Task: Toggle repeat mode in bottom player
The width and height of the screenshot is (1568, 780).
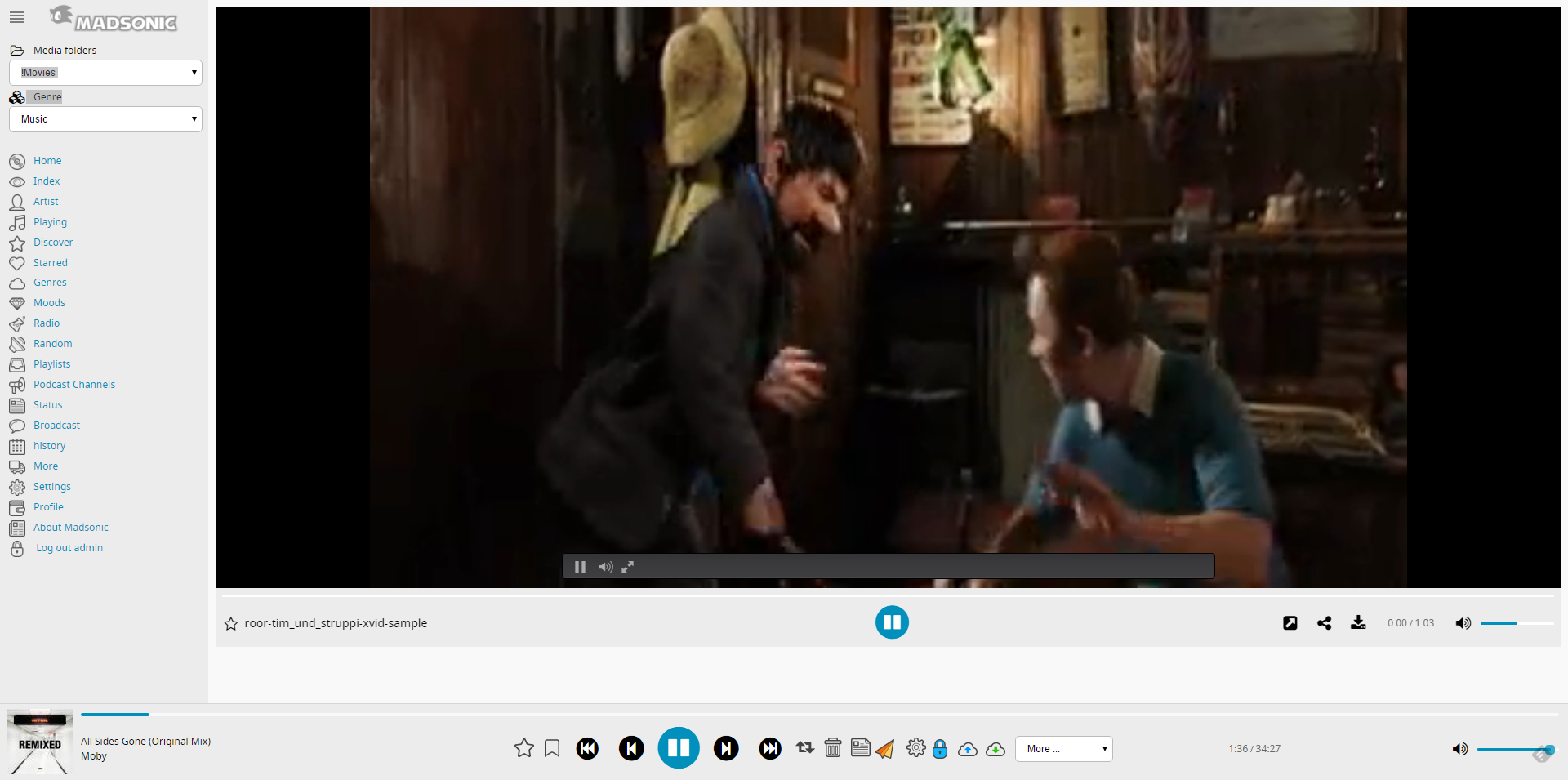Action: (x=804, y=748)
